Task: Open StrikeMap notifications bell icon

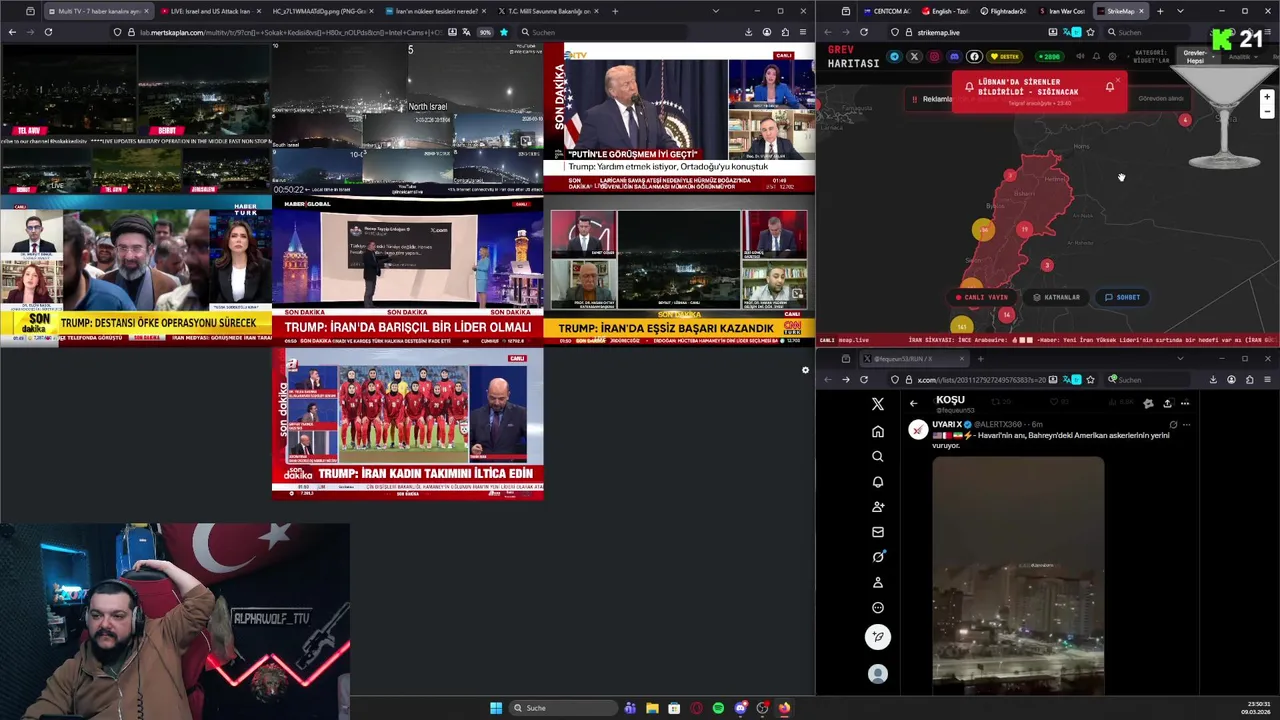Action: [x=1096, y=57]
